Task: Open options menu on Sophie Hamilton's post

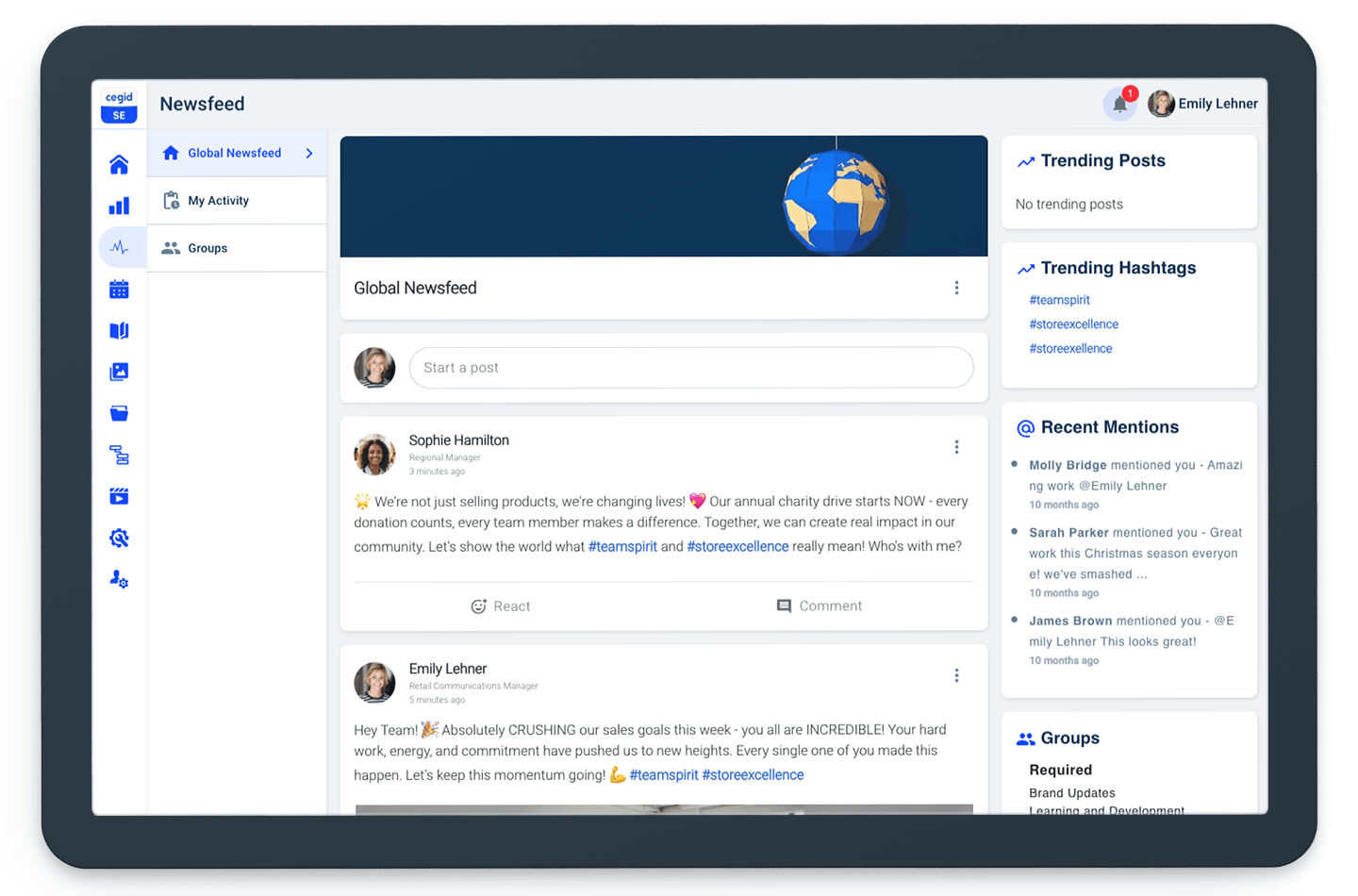Action: coord(956,447)
